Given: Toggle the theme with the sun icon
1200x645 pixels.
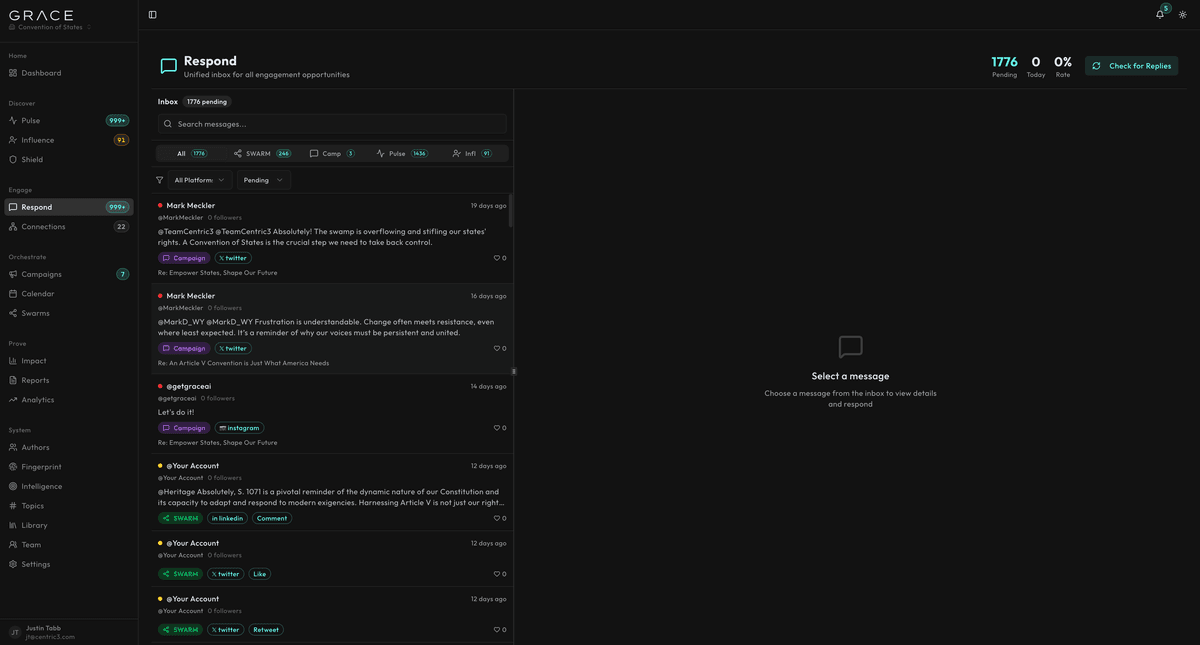Looking at the screenshot, I should (x=1181, y=13).
